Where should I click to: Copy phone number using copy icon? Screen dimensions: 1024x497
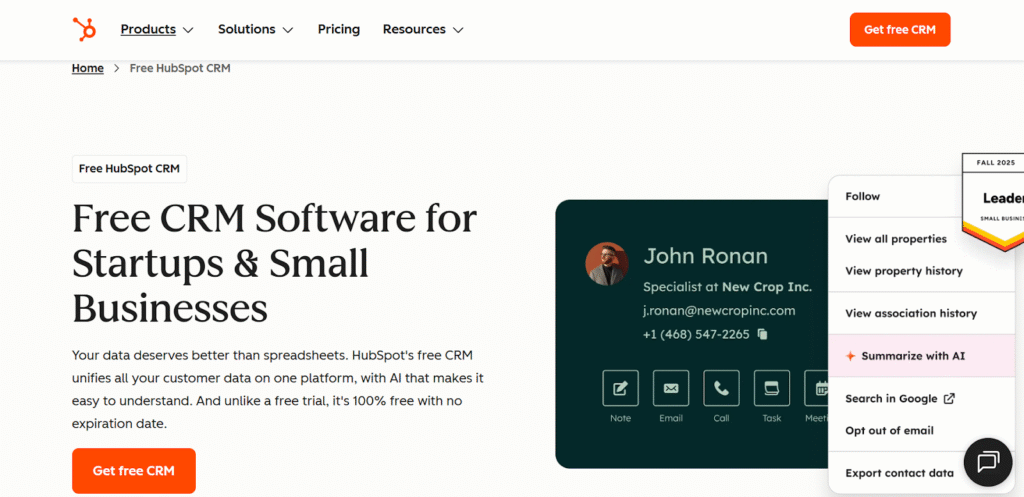click(x=763, y=334)
